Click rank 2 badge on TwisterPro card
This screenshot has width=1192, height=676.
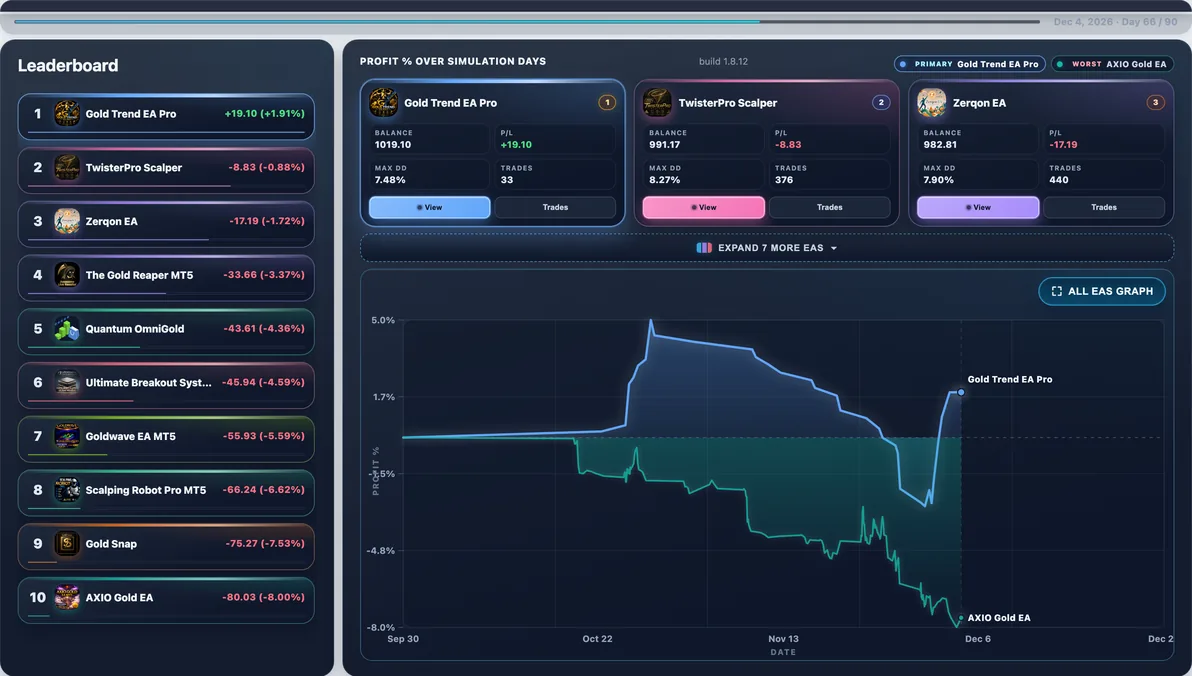click(881, 102)
